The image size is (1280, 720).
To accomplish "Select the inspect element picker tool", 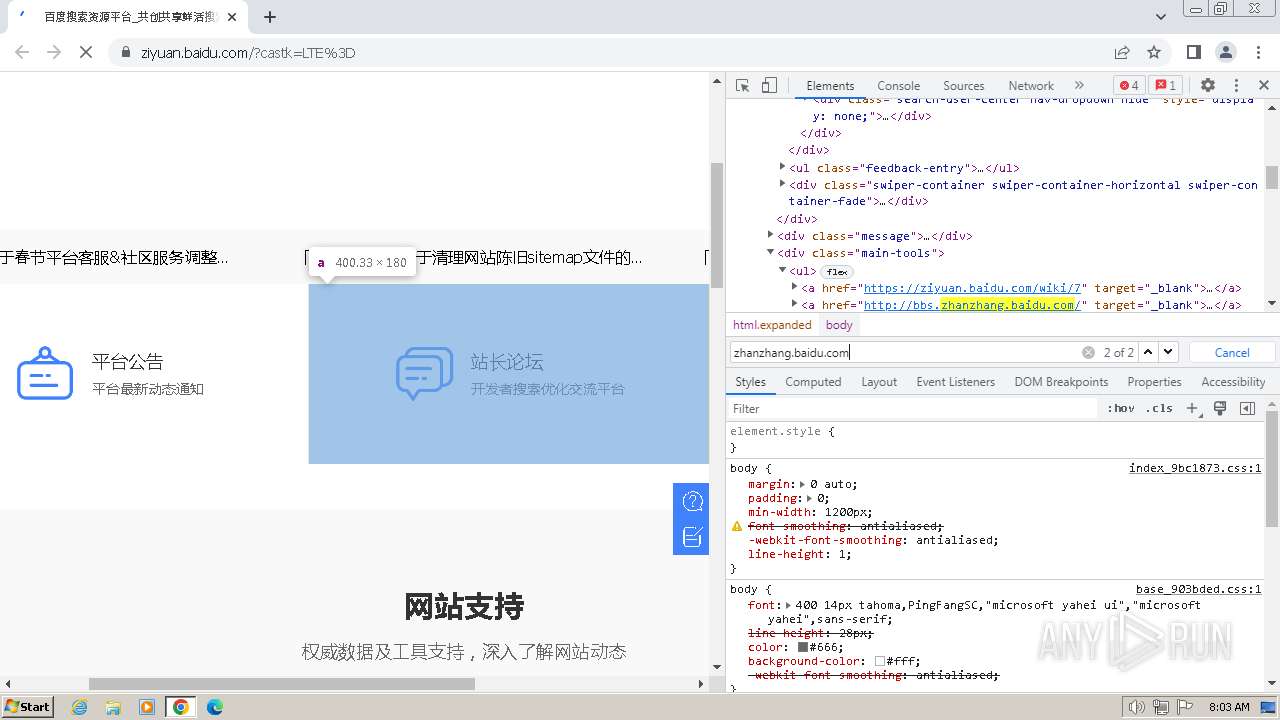I will (x=742, y=85).
